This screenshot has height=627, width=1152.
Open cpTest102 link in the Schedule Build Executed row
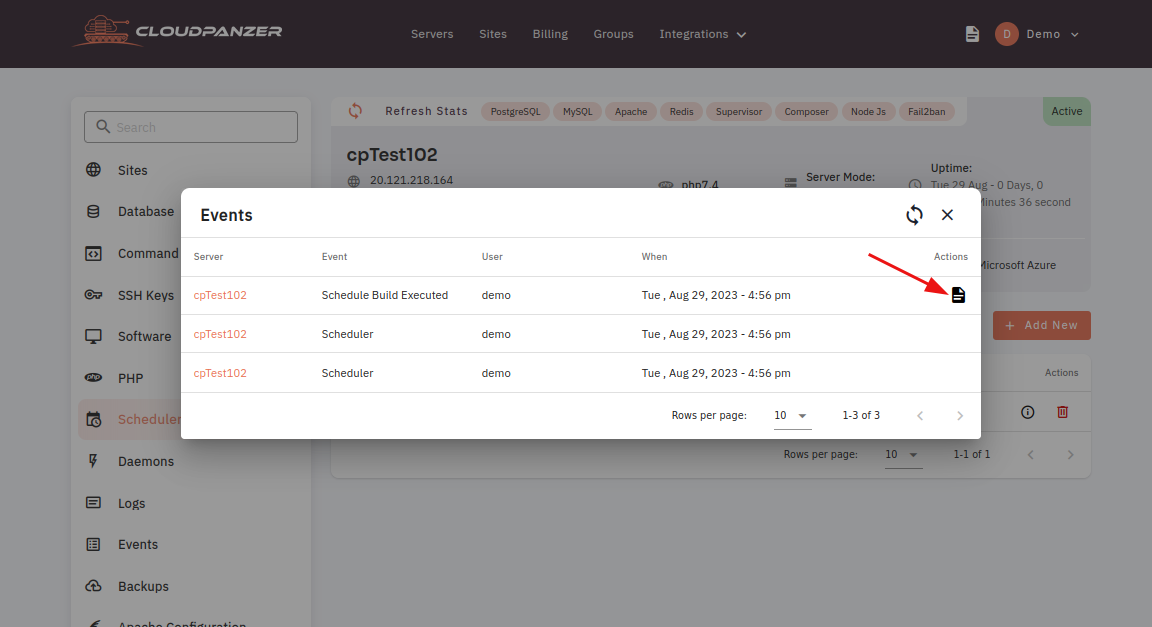(220, 295)
